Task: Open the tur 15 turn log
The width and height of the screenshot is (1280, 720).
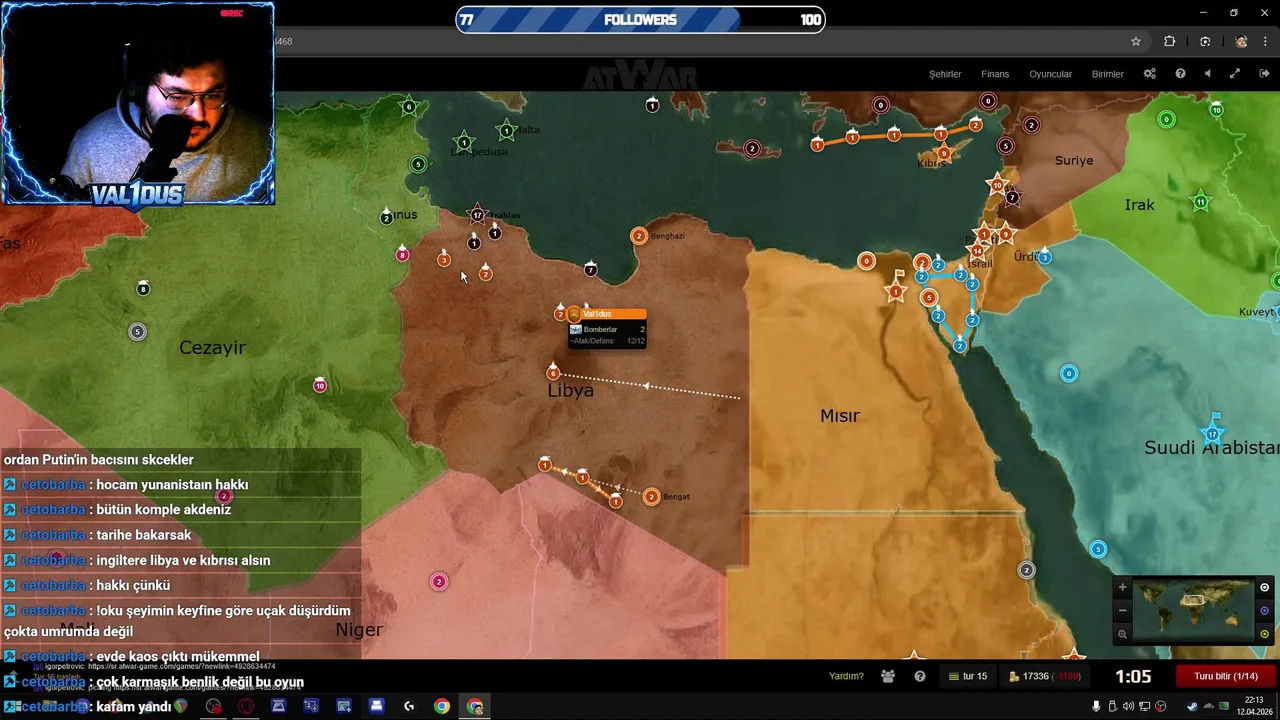Action: coord(968,677)
